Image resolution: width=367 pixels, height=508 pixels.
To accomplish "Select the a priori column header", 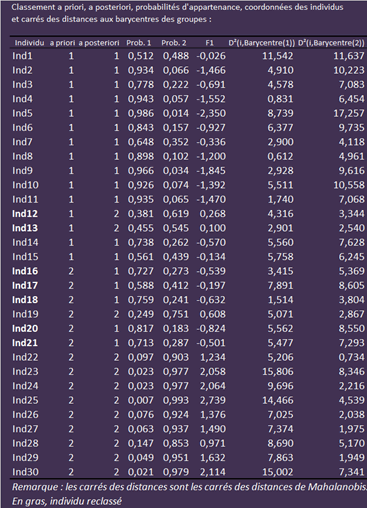I will 62,43.
